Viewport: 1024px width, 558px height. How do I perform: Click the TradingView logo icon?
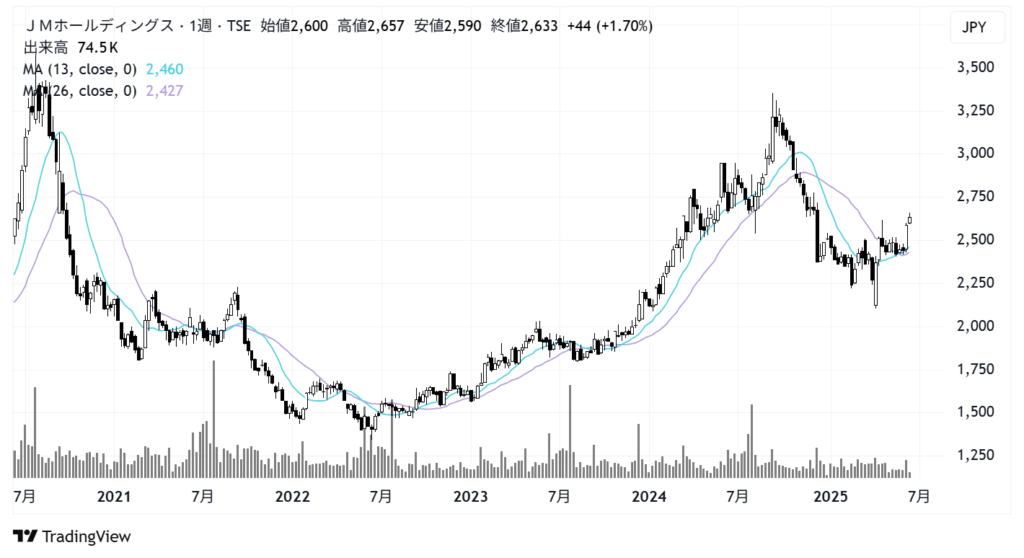pyautogui.click(x=25, y=536)
